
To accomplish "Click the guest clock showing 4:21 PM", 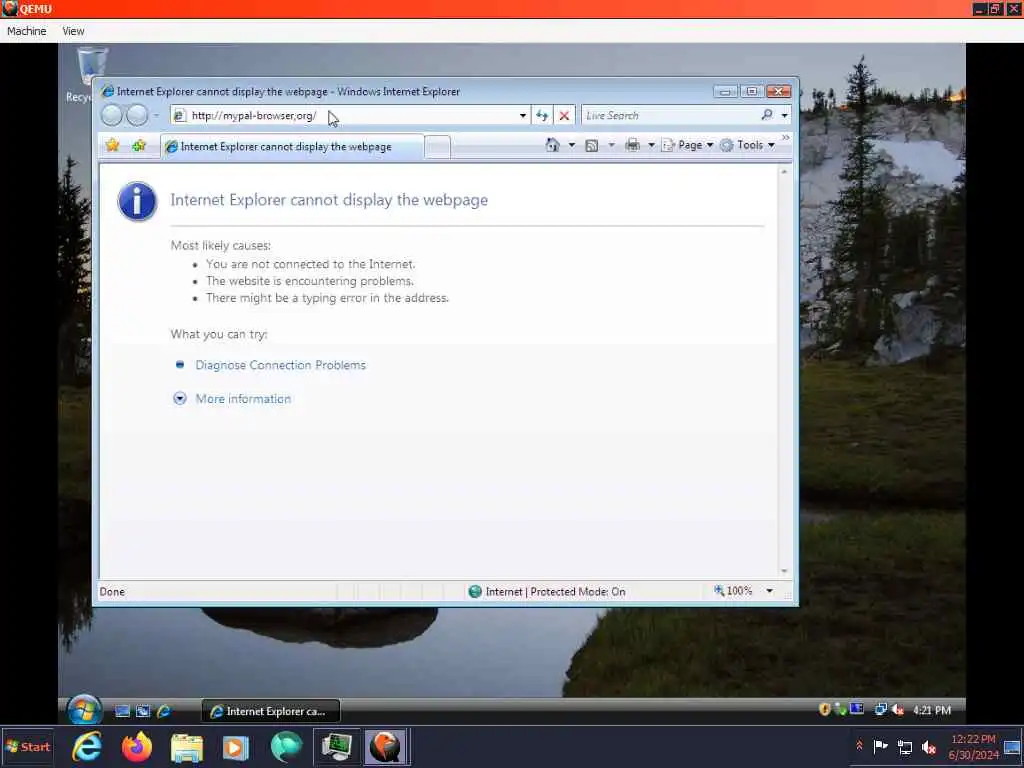I will click(x=931, y=710).
